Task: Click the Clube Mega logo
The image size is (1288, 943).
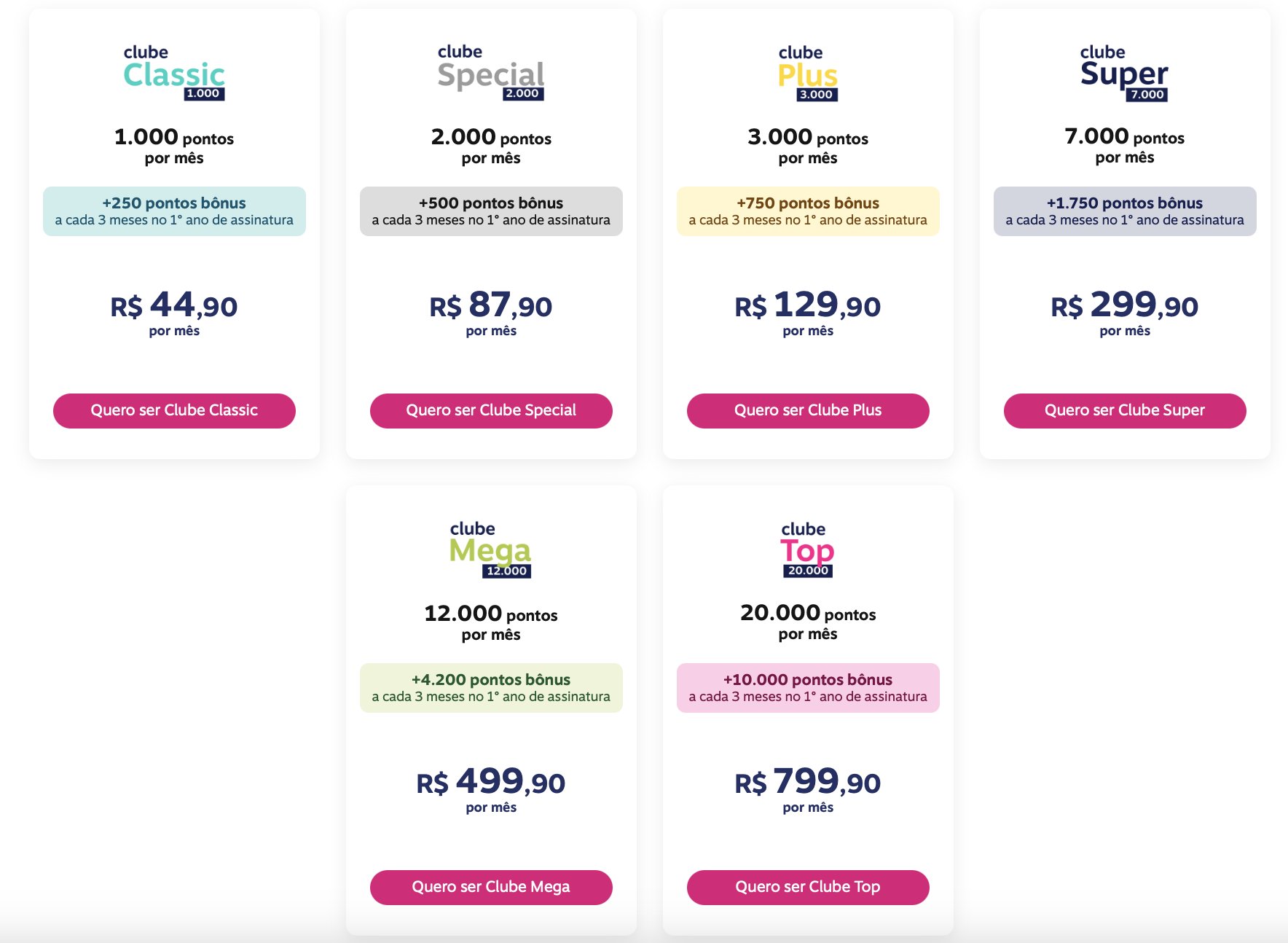Action: coord(490,549)
